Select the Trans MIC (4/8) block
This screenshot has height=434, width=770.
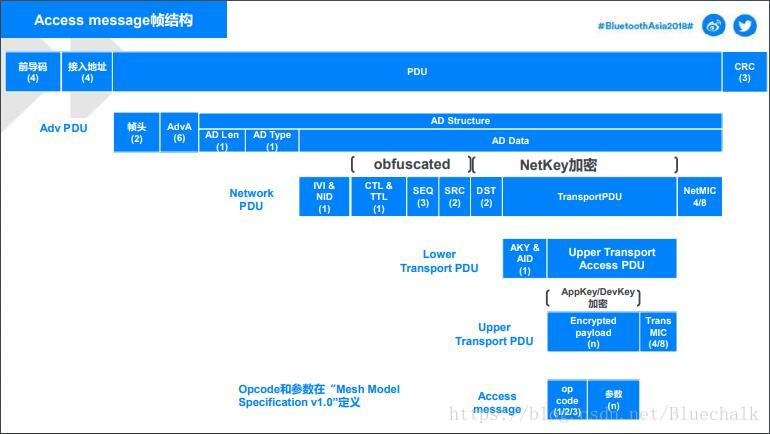coord(658,332)
